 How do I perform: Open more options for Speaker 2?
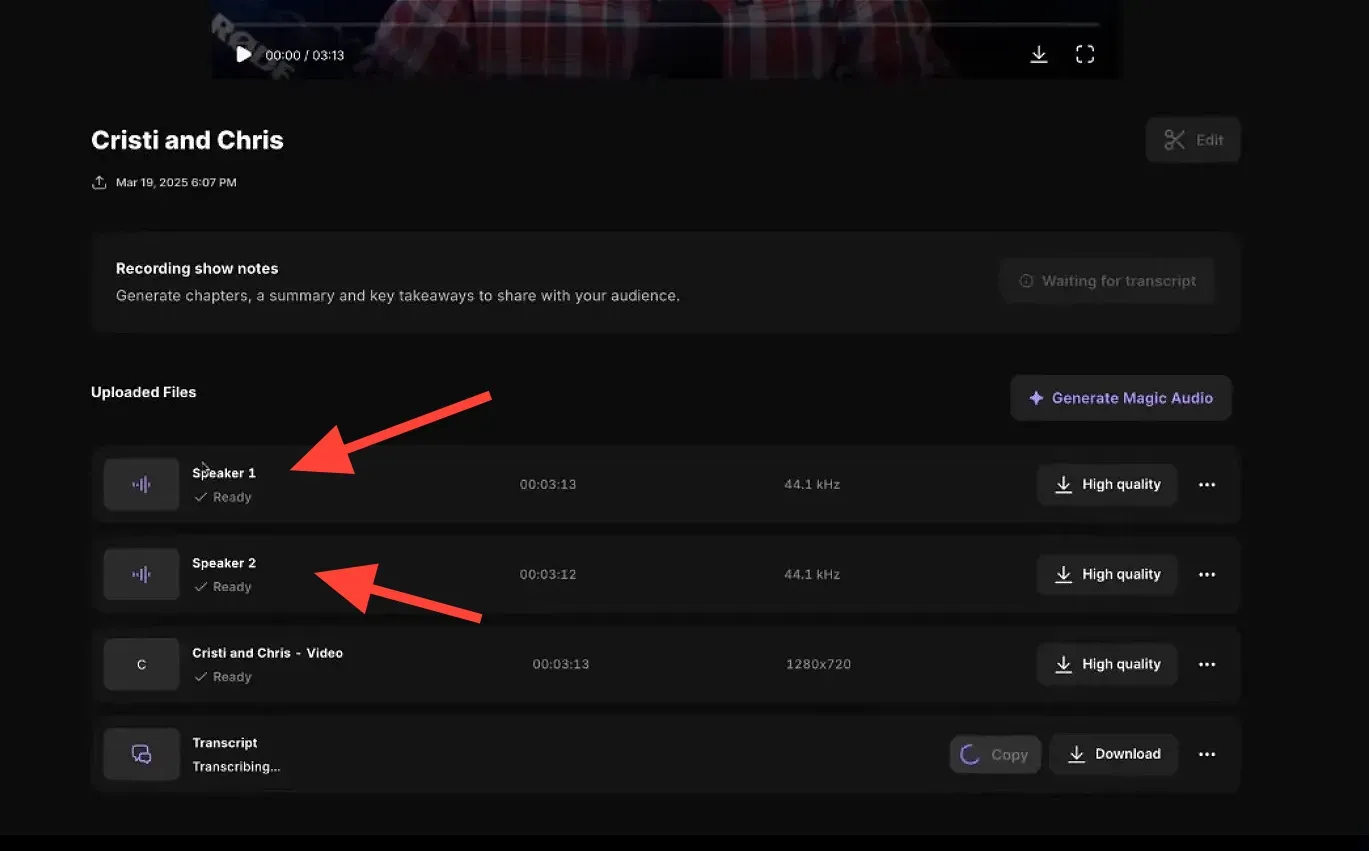1207,575
